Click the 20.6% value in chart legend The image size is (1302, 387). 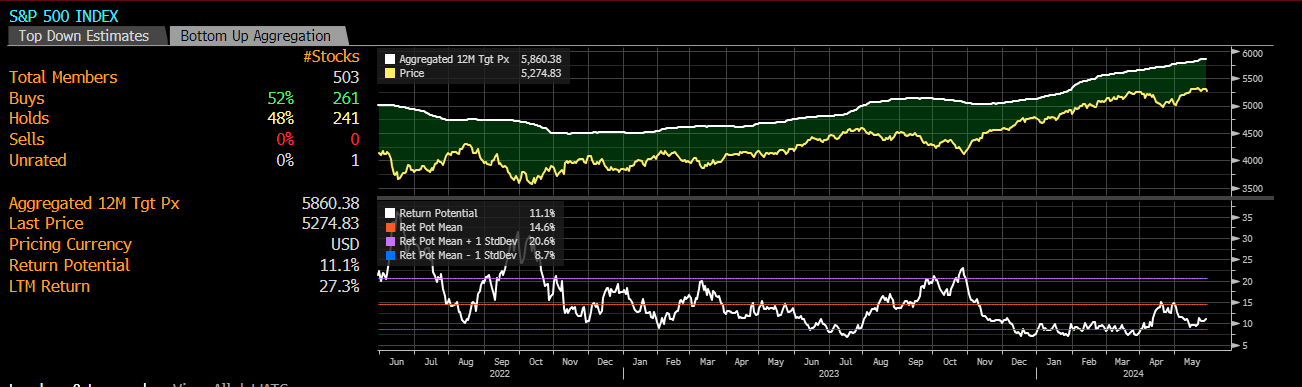pyautogui.click(x=541, y=241)
